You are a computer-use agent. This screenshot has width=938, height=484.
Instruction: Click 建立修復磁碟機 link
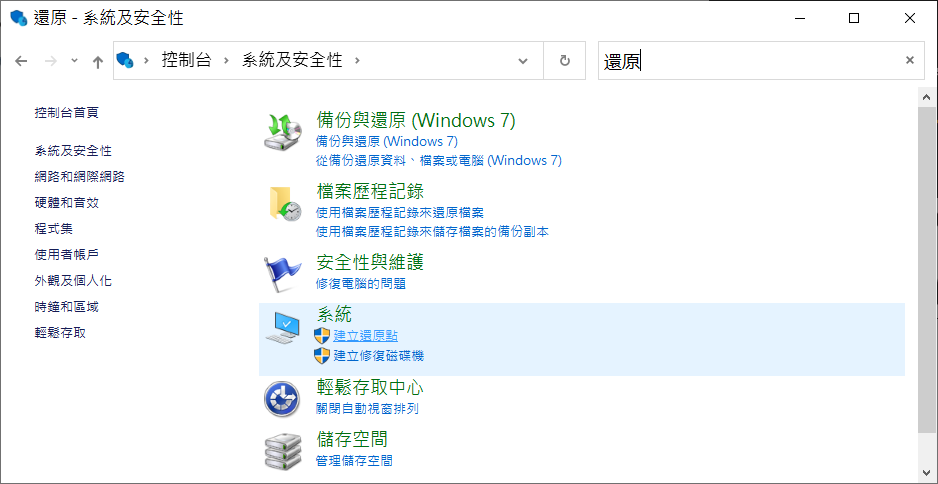click(379, 356)
